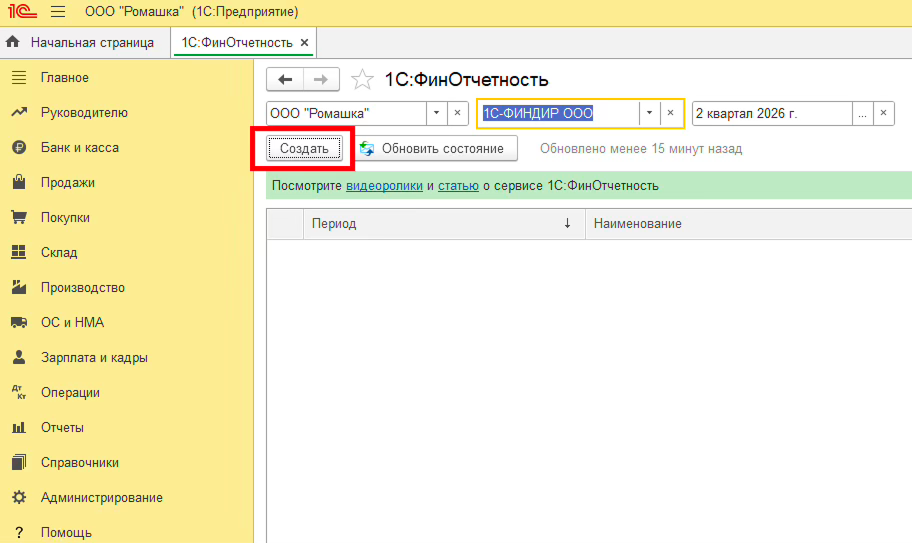Open the Банк и касса section
This screenshot has height=543, width=912.
tap(80, 148)
